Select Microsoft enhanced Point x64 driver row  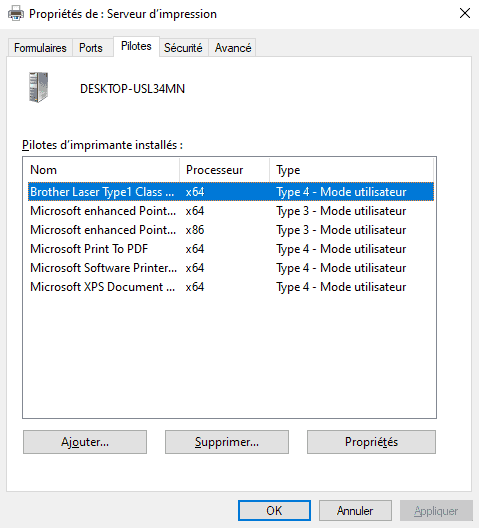click(x=231, y=211)
